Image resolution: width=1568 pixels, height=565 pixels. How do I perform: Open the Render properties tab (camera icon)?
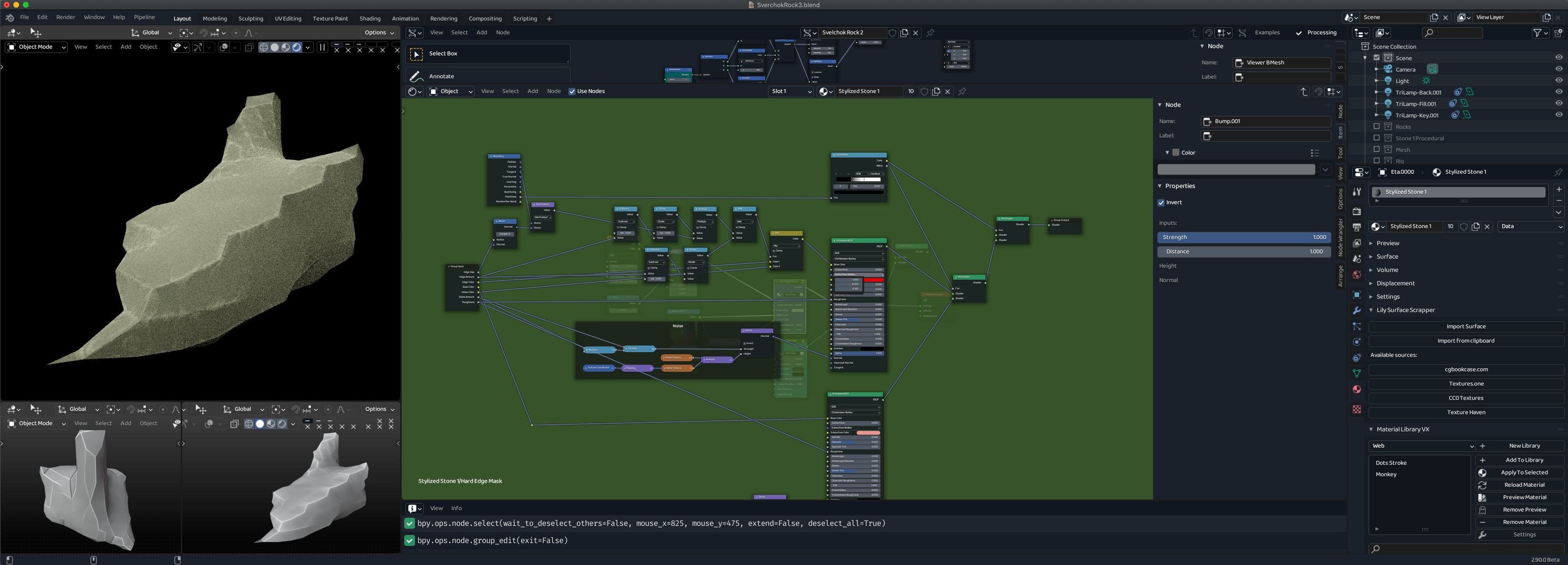tap(1356, 211)
